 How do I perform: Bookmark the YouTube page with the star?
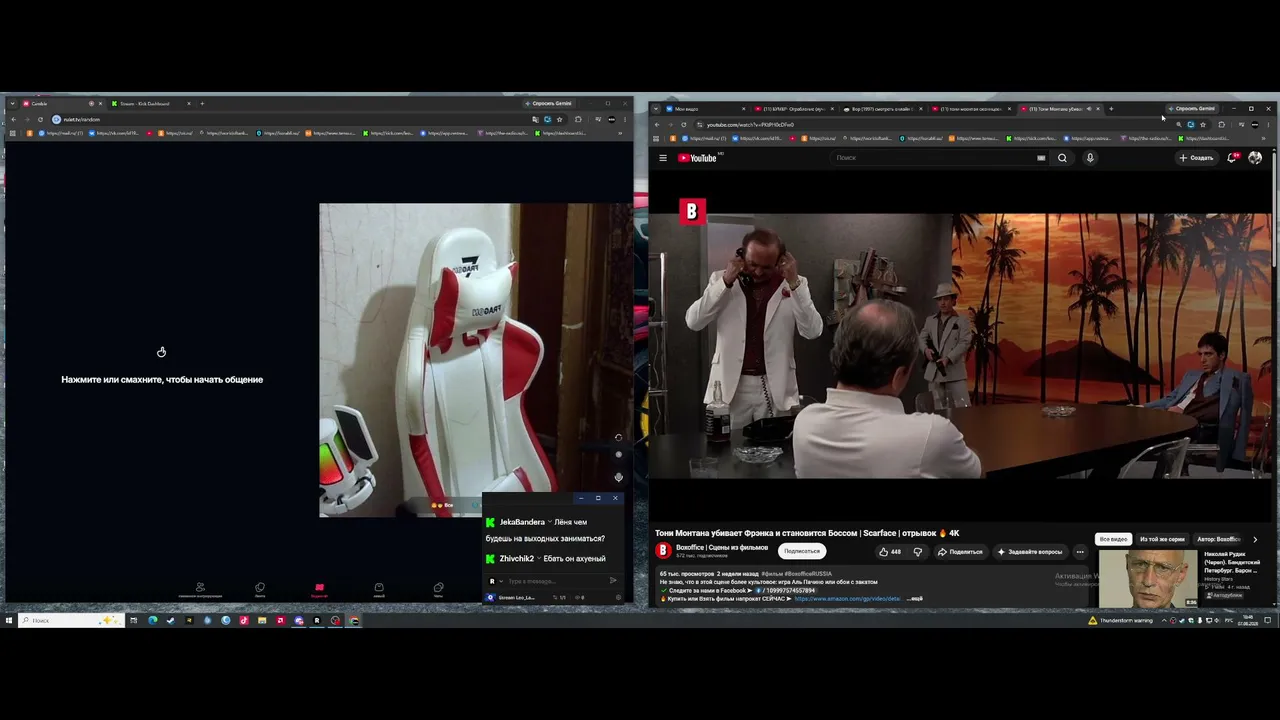pyautogui.click(x=1203, y=125)
